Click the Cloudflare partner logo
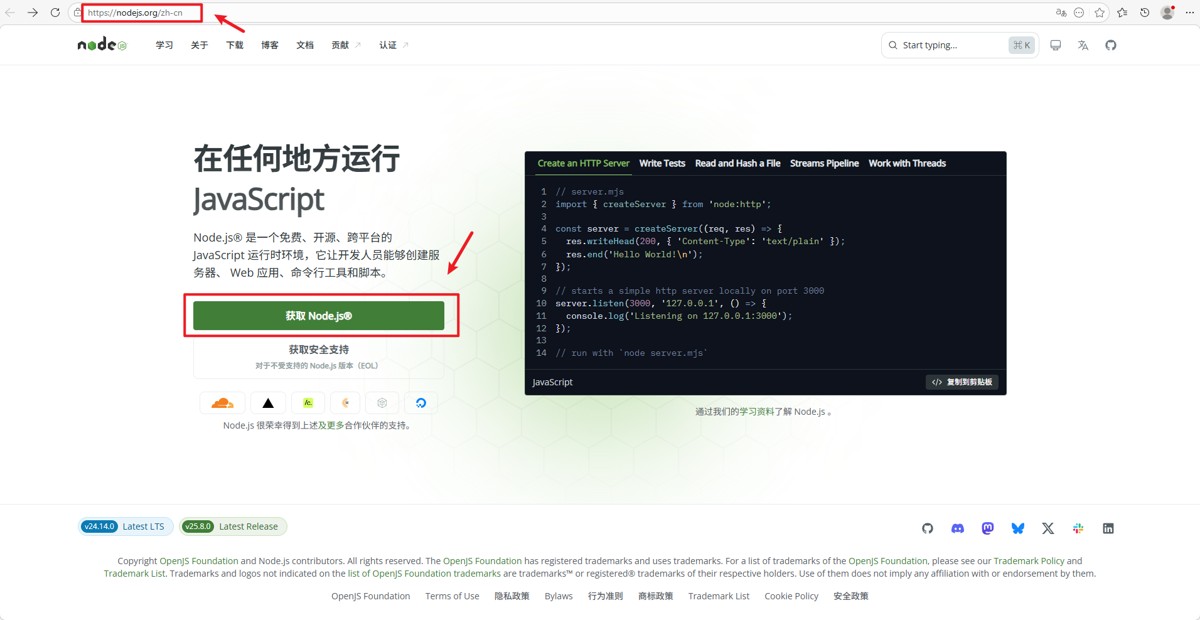 tap(222, 403)
